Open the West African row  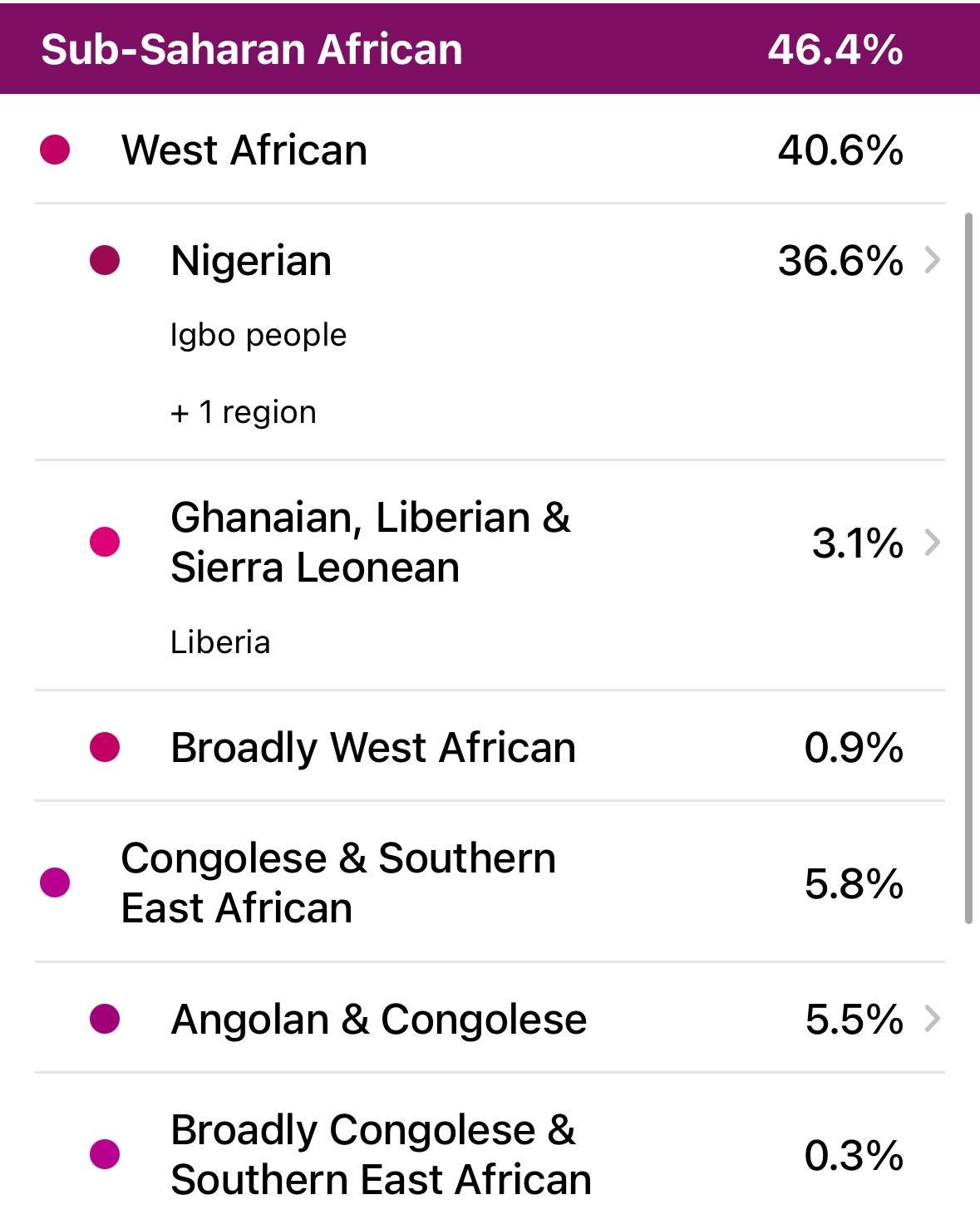point(244,150)
